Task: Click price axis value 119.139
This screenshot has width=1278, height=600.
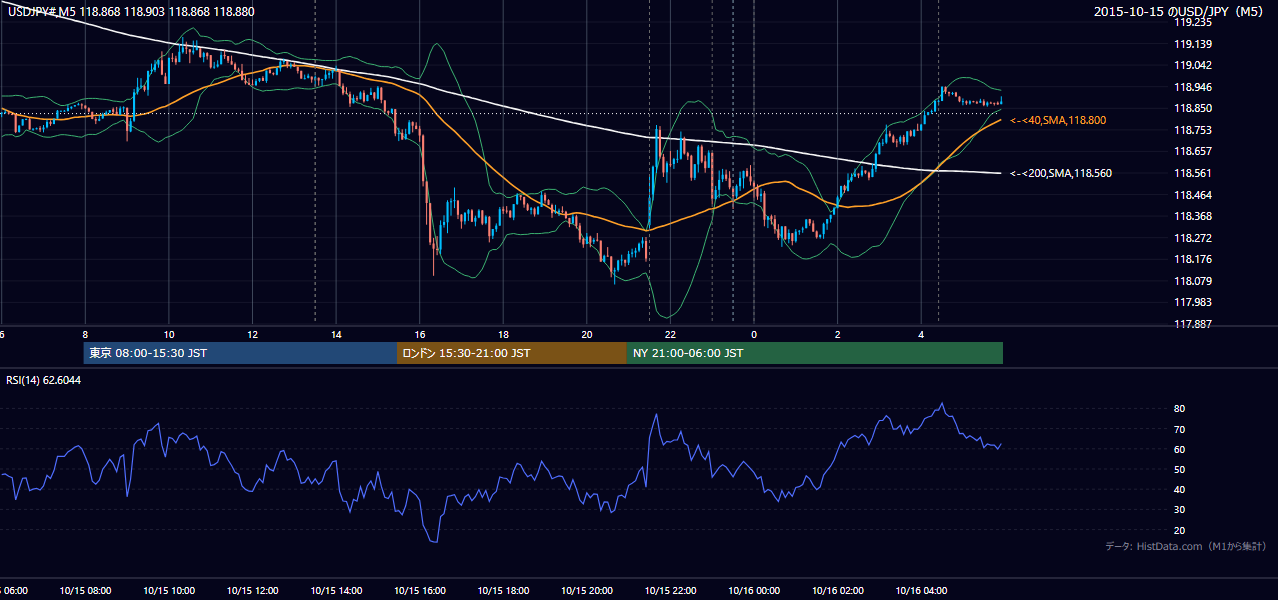Action: pos(1193,44)
